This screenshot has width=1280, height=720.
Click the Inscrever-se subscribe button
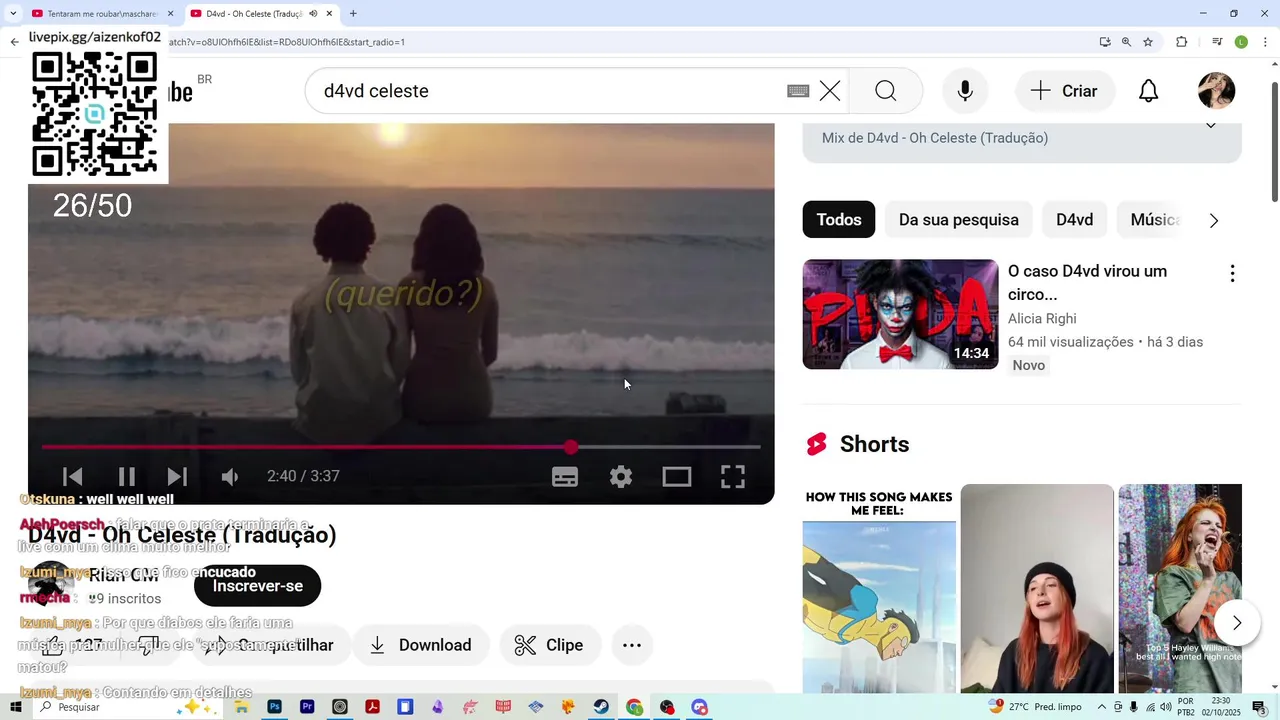[258, 586]
